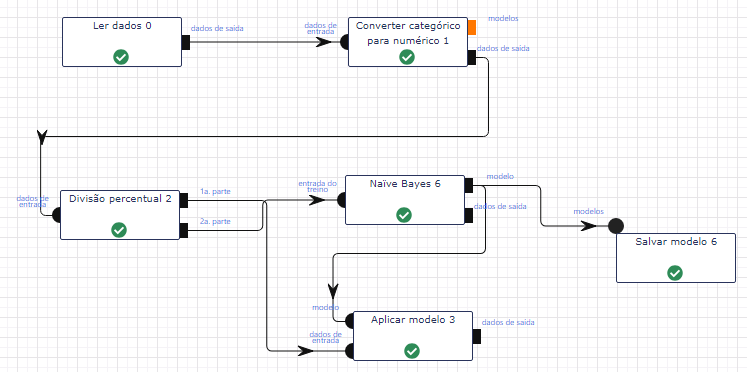Click 'dados de saída' label near Ler dados
Screen dimensions: 747x372
[217, 28]
